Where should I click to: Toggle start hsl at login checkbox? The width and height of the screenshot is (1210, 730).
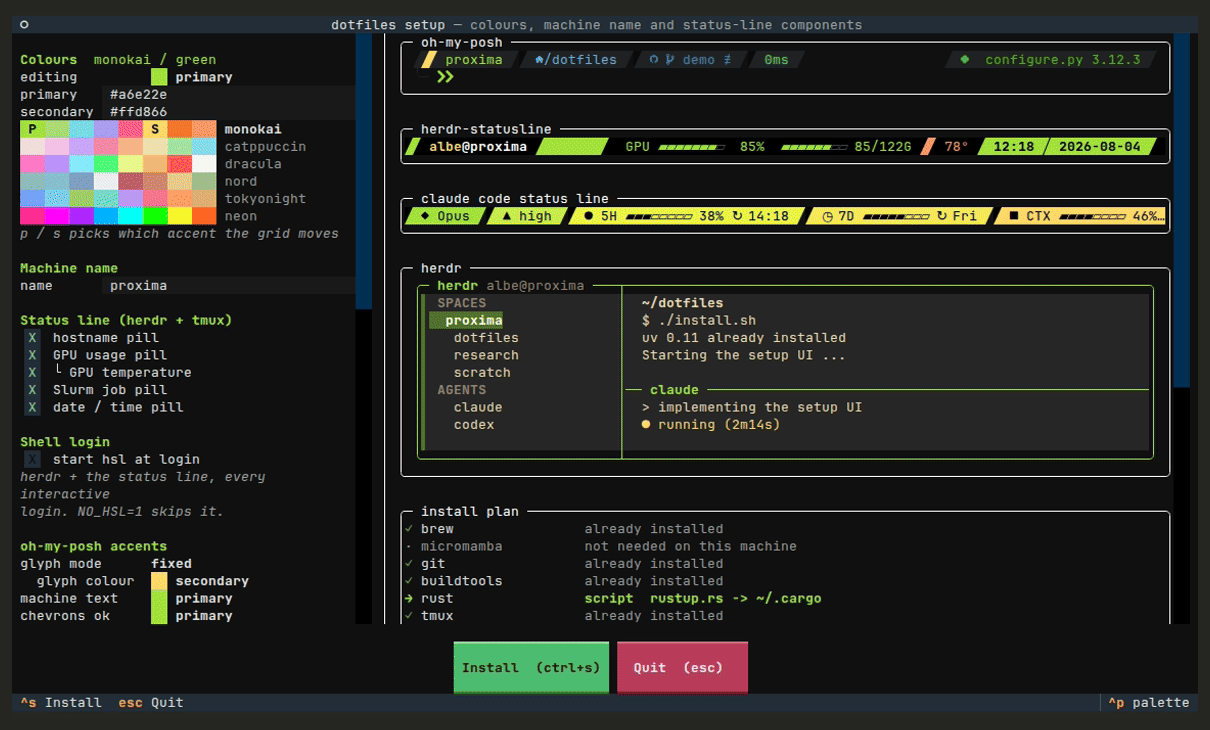click(32, 459)
